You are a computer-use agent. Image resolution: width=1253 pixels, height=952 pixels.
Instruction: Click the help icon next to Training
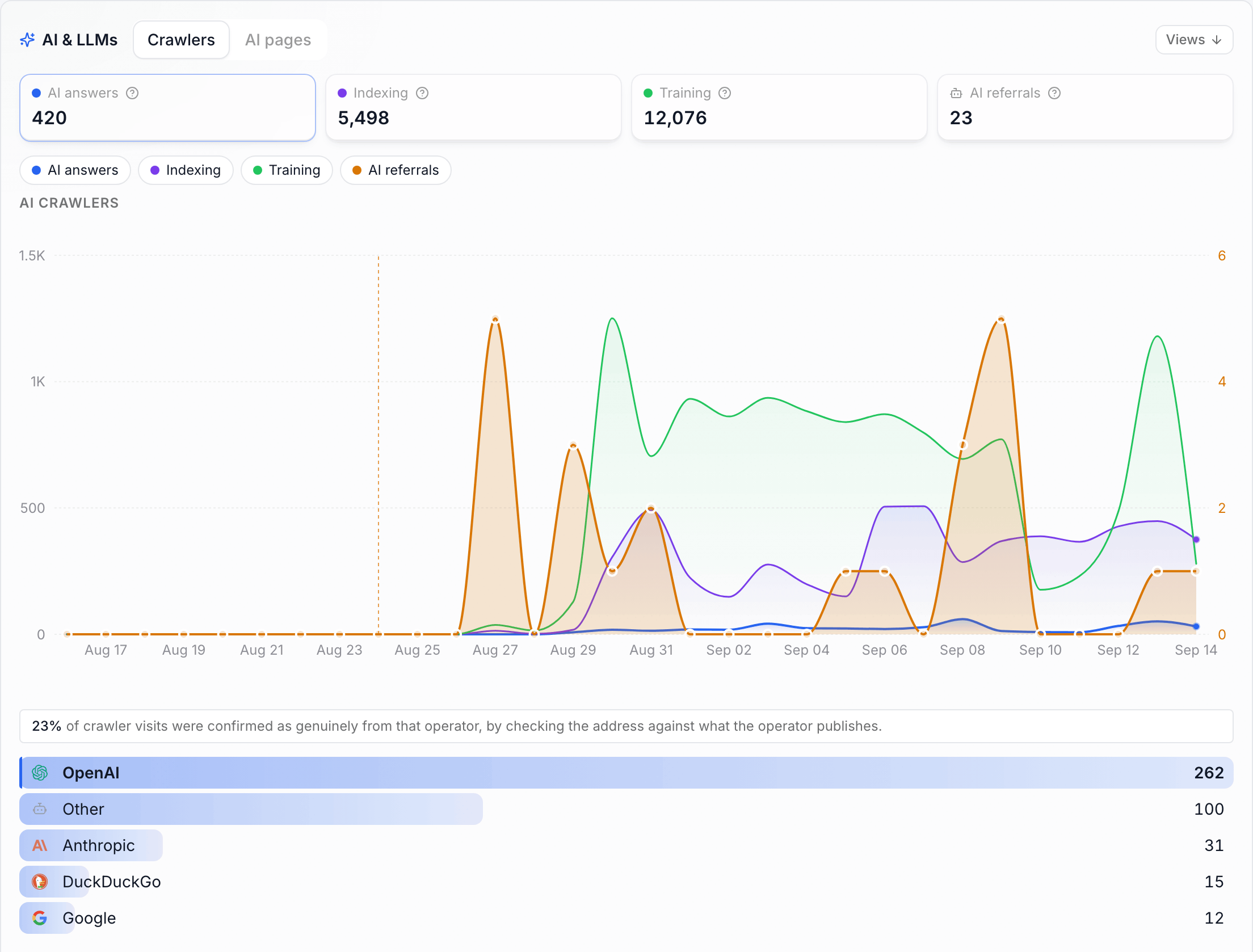(725, 93)
